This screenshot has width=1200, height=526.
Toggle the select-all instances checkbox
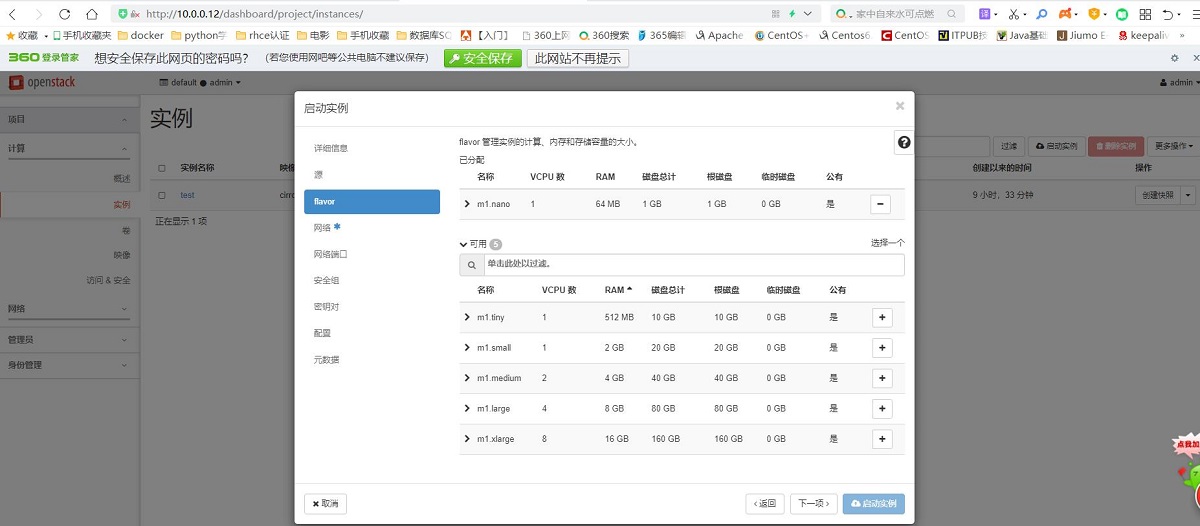162,168
